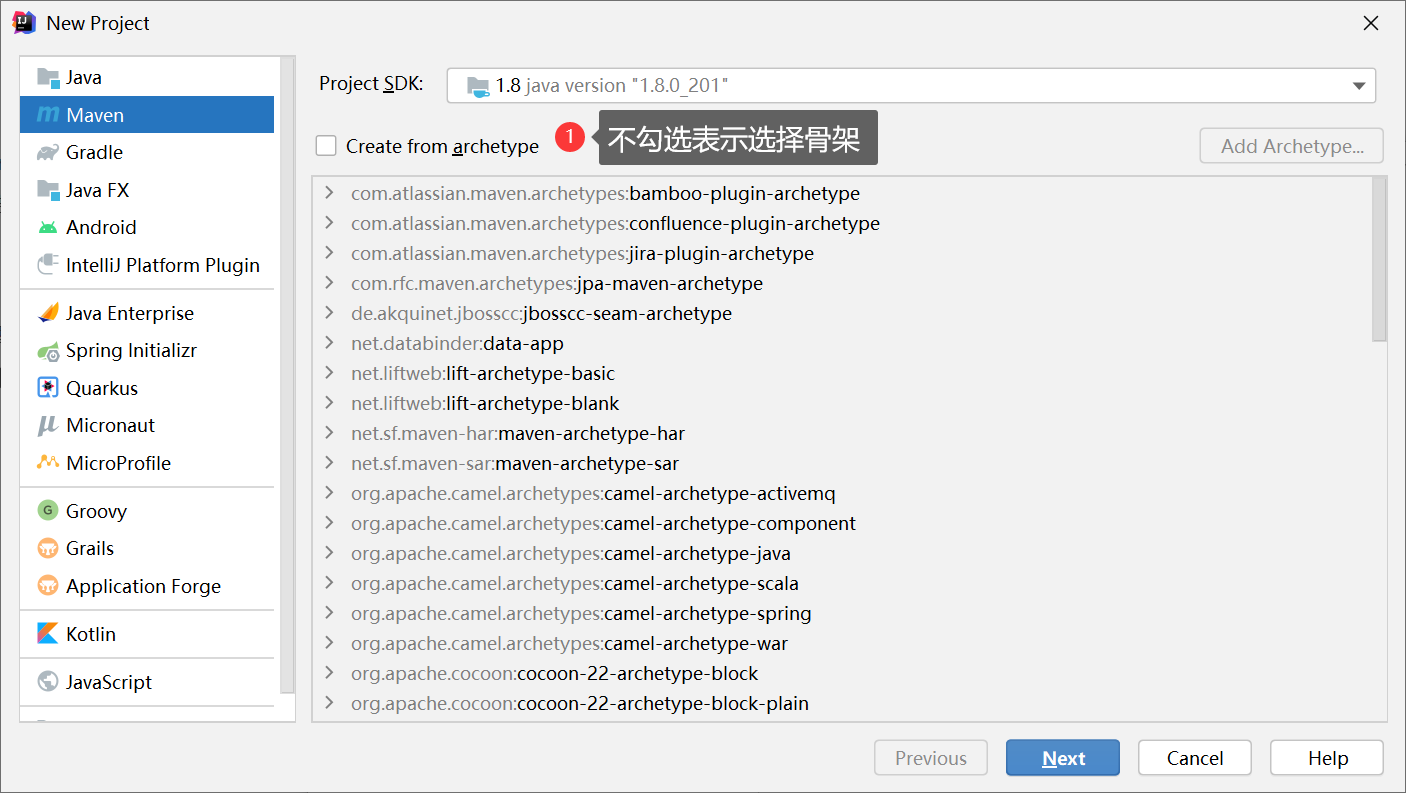Pick the Android project type
Viewport: 1406px width, 793px height.
coord(147,227)
